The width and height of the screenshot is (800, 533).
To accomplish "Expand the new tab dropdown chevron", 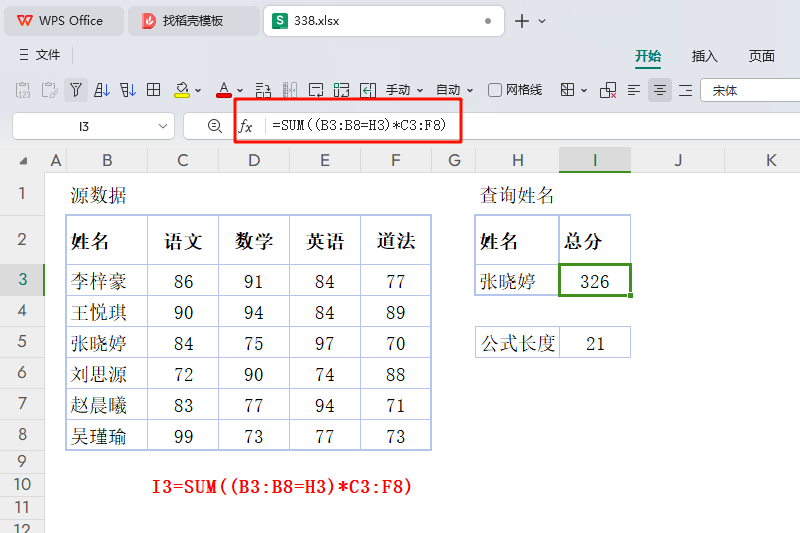I will pyautogui.click(x=542, y=21).
